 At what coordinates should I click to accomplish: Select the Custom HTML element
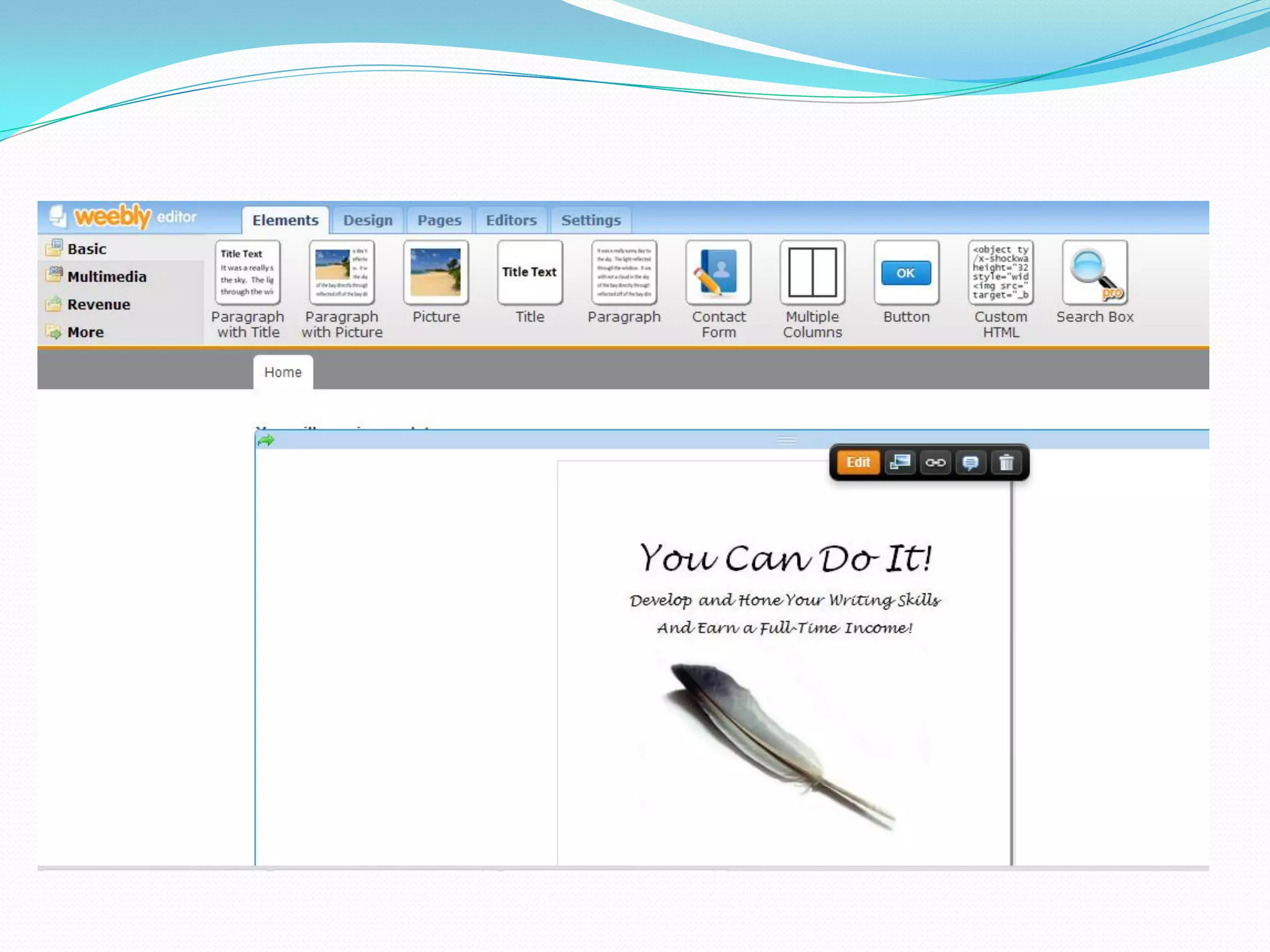1000,273
